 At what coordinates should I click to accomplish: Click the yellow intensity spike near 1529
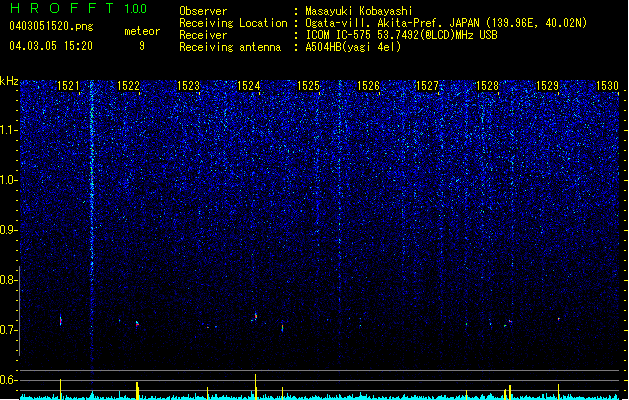558,391
